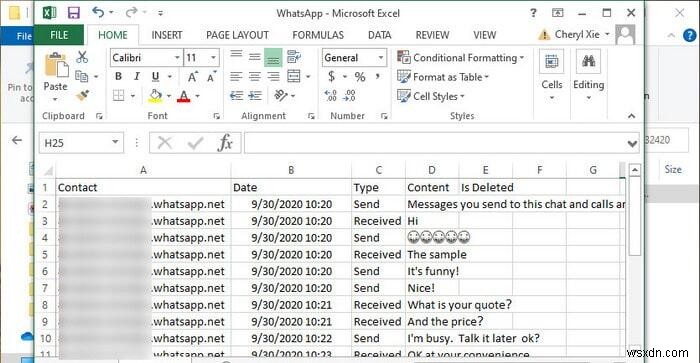Click the Save icon in quick access toolbar

74,13
